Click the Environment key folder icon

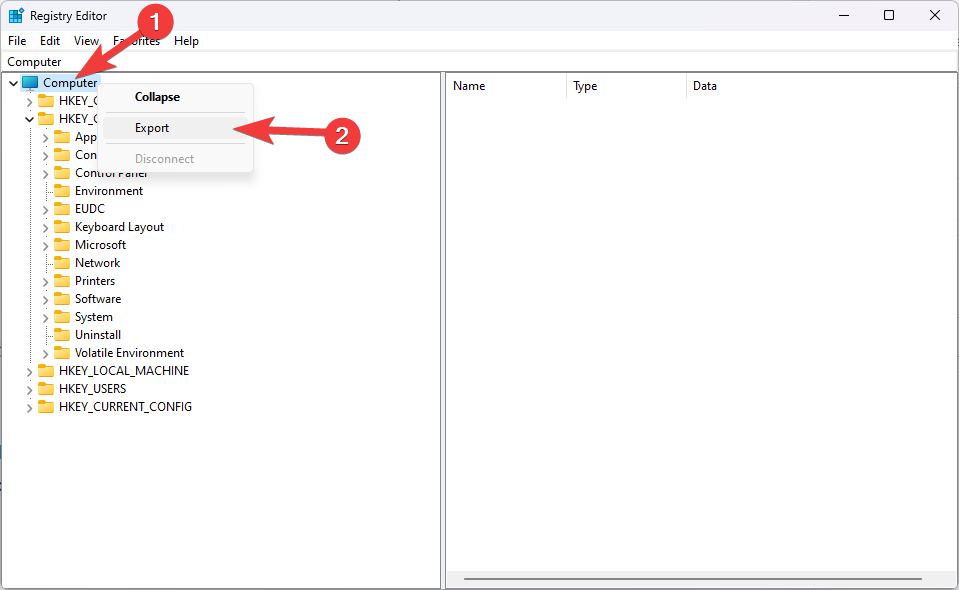tap(62, 191)
